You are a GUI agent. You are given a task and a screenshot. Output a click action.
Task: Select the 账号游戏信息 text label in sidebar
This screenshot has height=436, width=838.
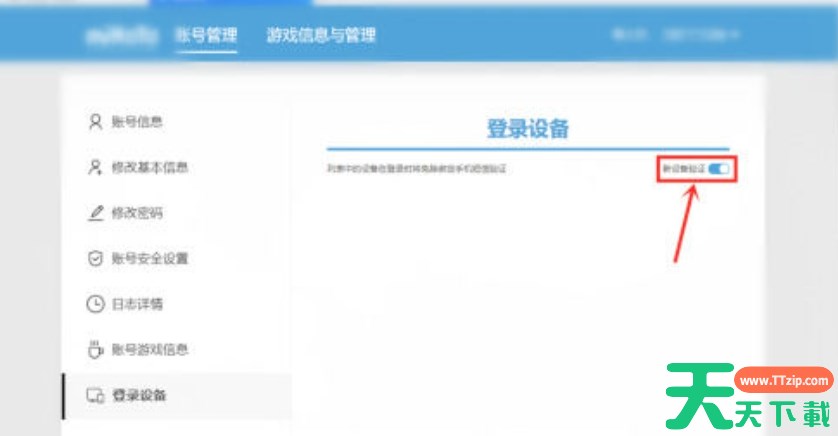coord(150,350)
